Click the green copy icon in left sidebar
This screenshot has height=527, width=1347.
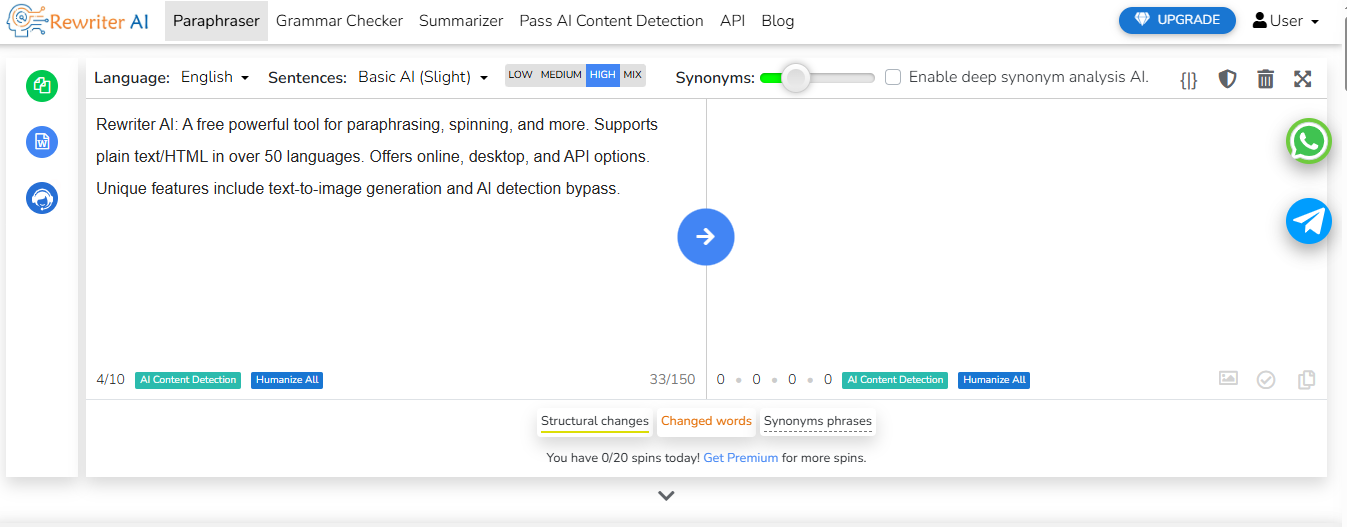(42, 86)
